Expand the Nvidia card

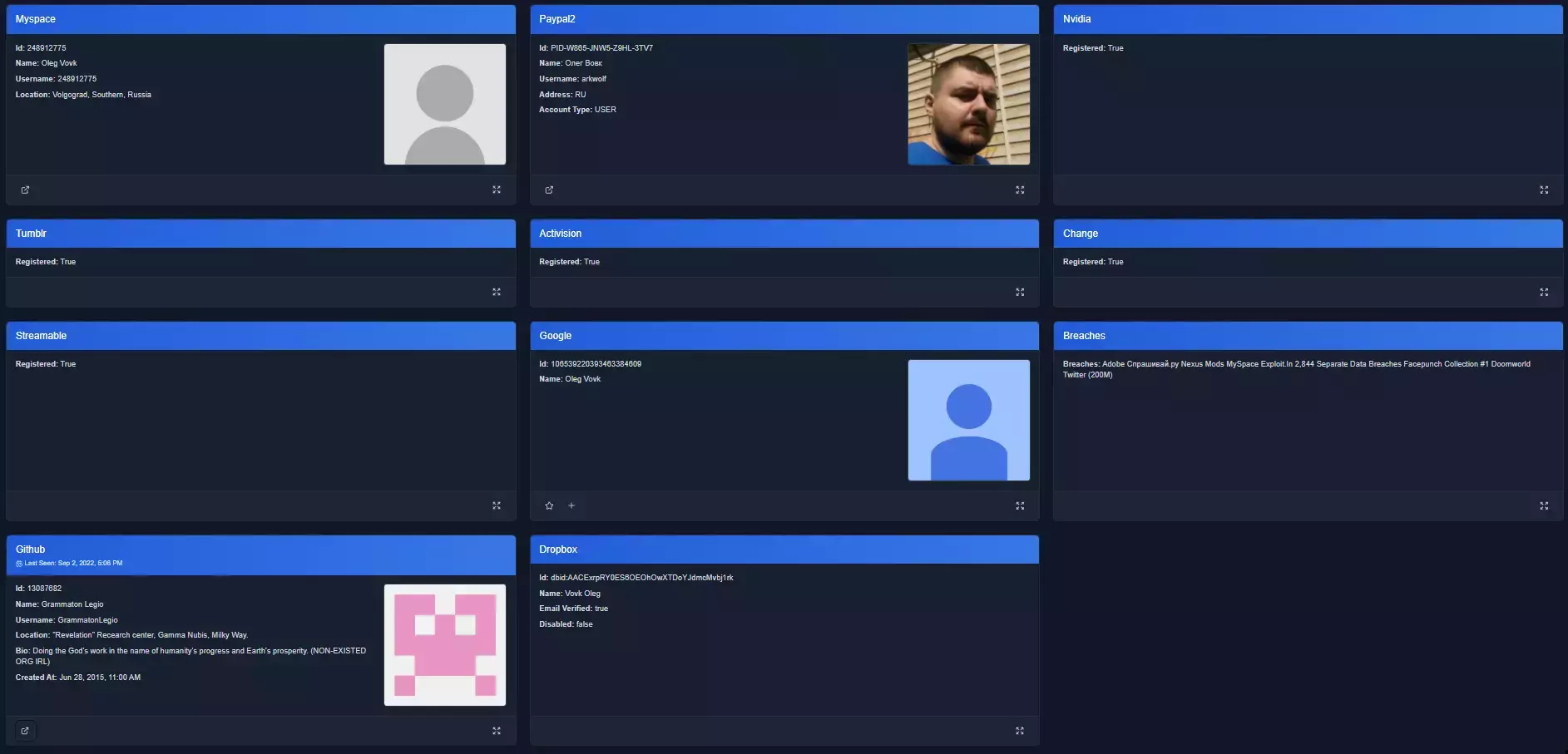1544,190
